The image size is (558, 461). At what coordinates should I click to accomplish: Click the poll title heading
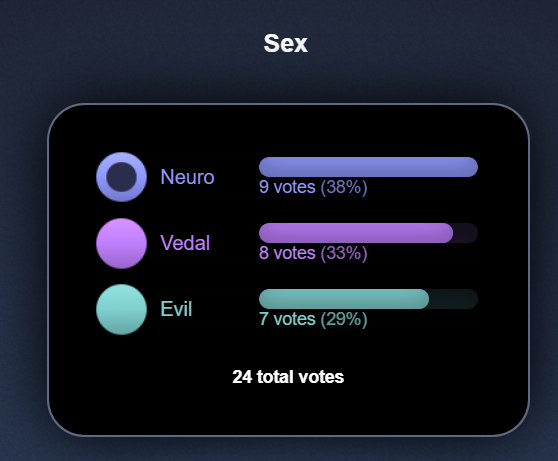(x=285, y=43)
